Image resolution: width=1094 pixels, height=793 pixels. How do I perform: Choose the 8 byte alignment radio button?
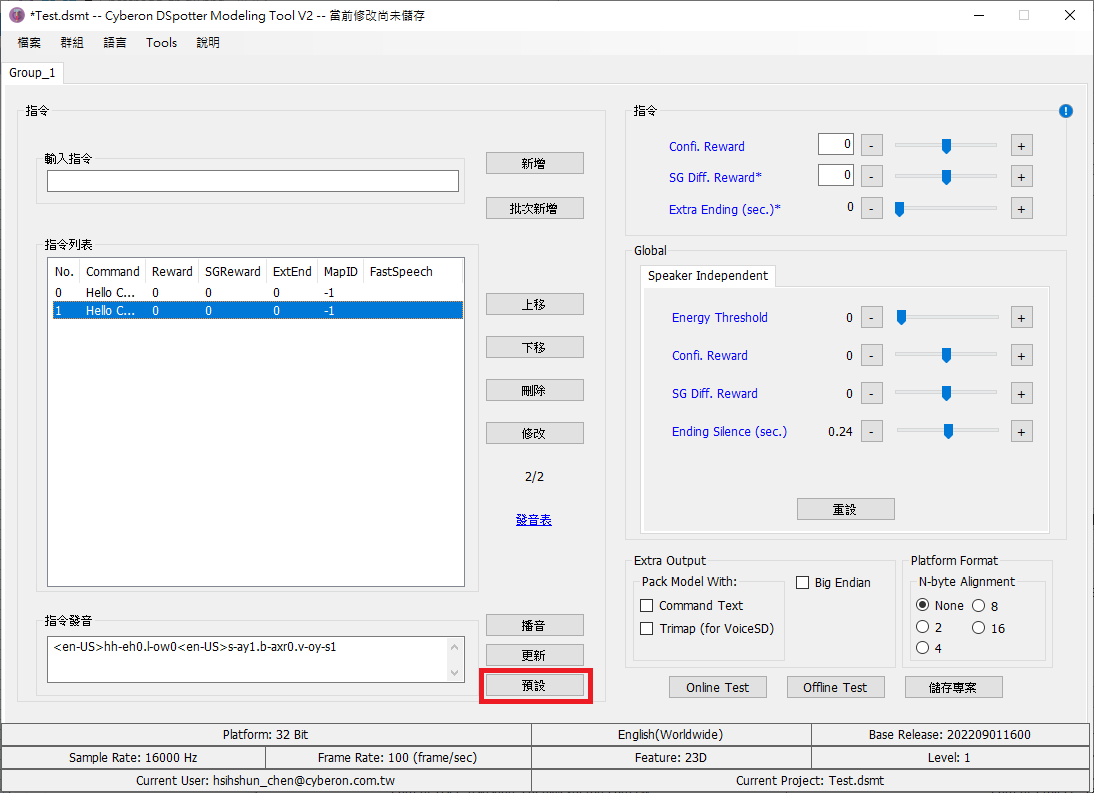click(x=979, y=606)
